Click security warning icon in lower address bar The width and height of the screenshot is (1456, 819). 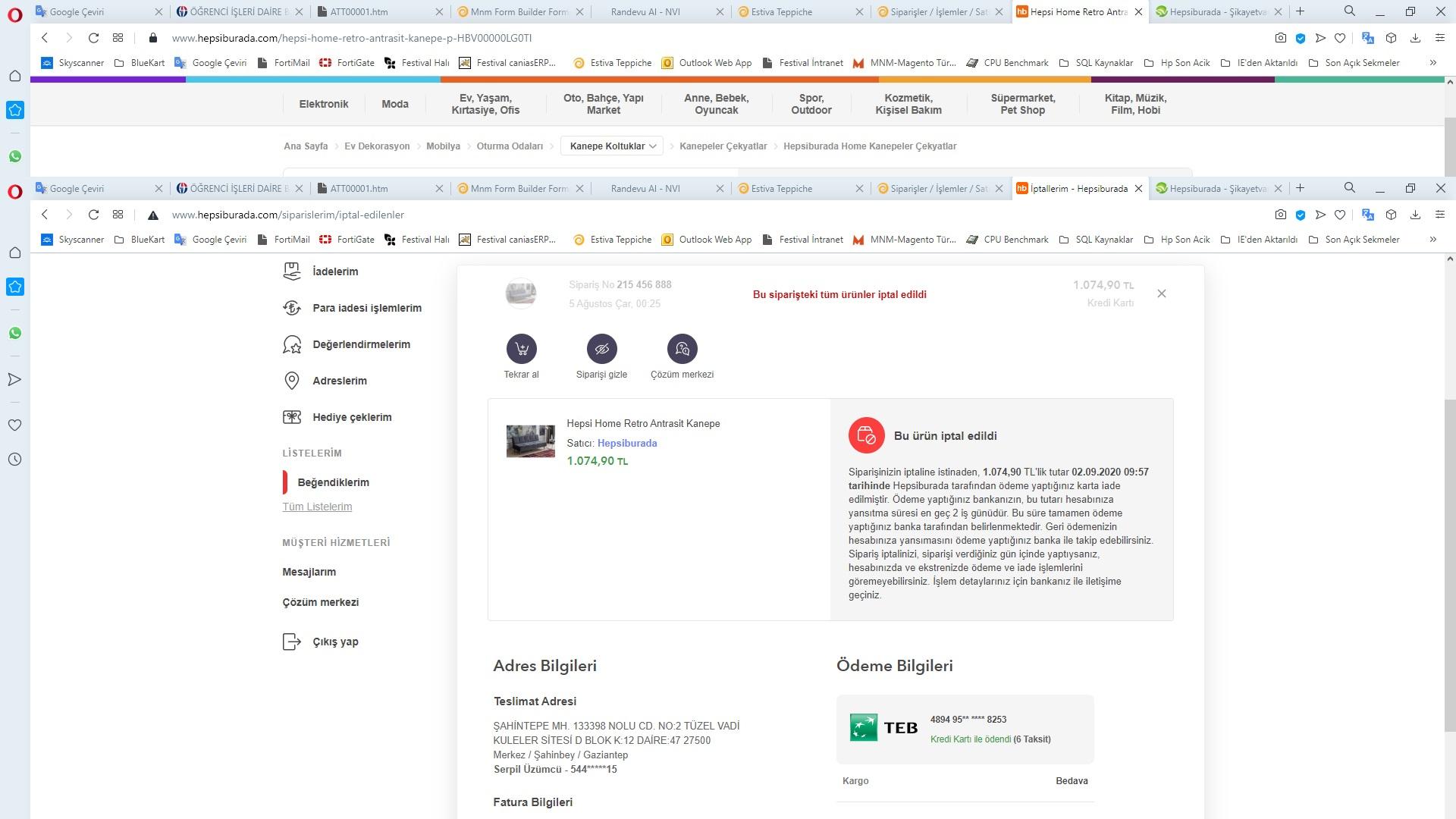(x=152, y=215)
